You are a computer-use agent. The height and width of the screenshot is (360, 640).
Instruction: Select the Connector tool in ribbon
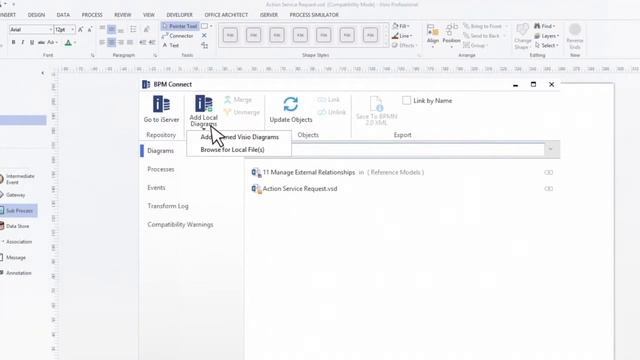click(178, 36)
